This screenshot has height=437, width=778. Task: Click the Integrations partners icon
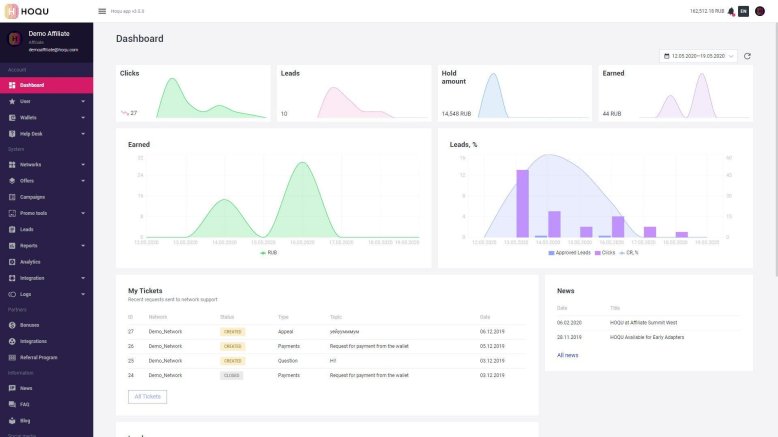click(x=12, y=341)
